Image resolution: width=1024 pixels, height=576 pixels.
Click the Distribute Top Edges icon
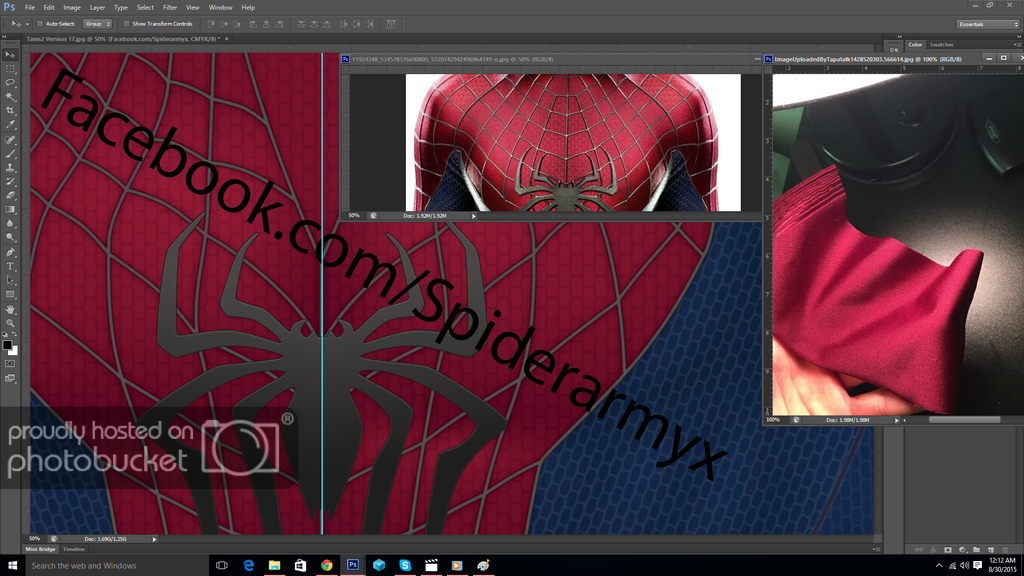300,24
